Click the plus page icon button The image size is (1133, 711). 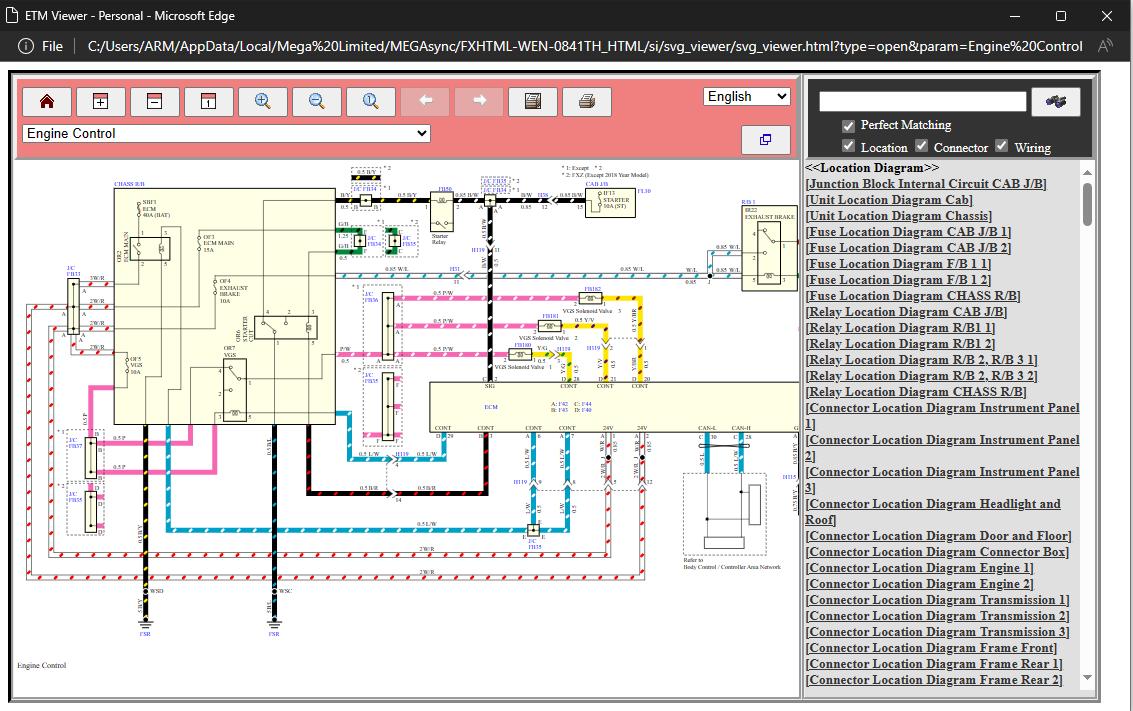point(100,101)
